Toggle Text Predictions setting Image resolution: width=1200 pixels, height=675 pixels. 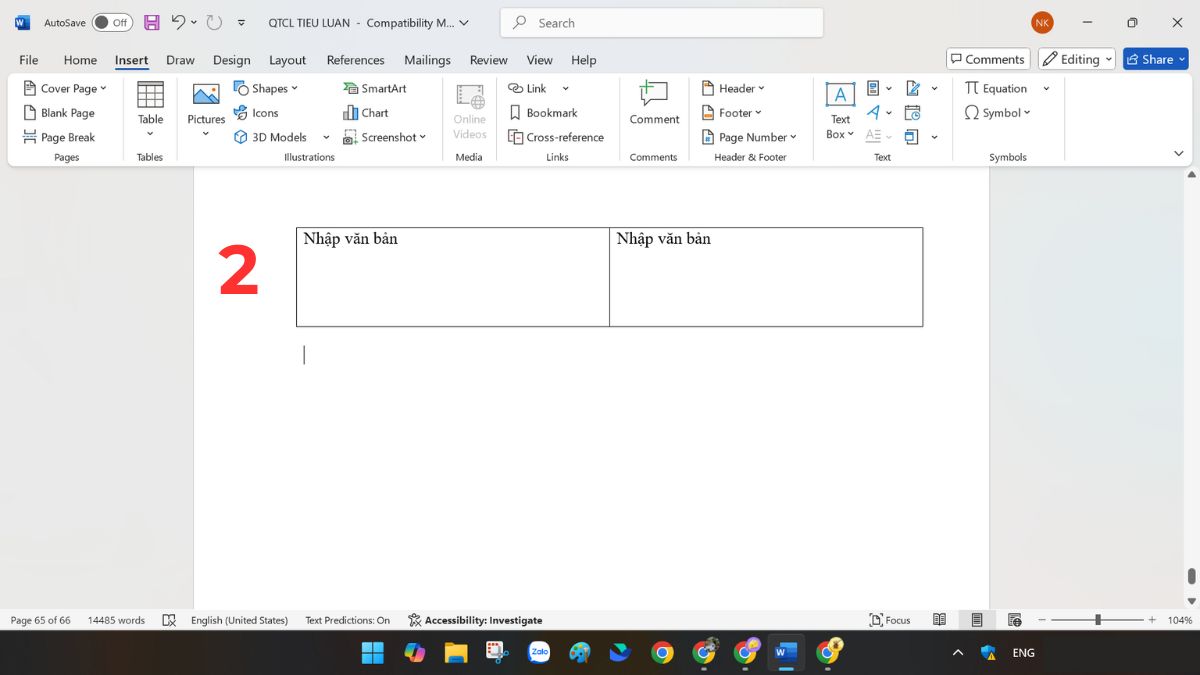pos(348,620)
